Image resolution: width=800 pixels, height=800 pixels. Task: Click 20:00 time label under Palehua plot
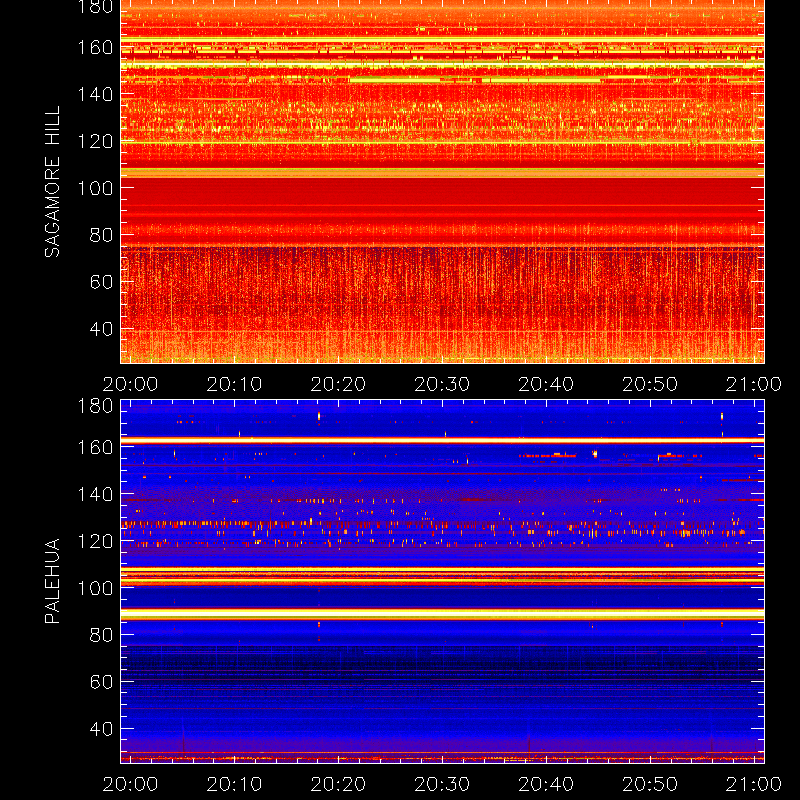pos(130,784)
